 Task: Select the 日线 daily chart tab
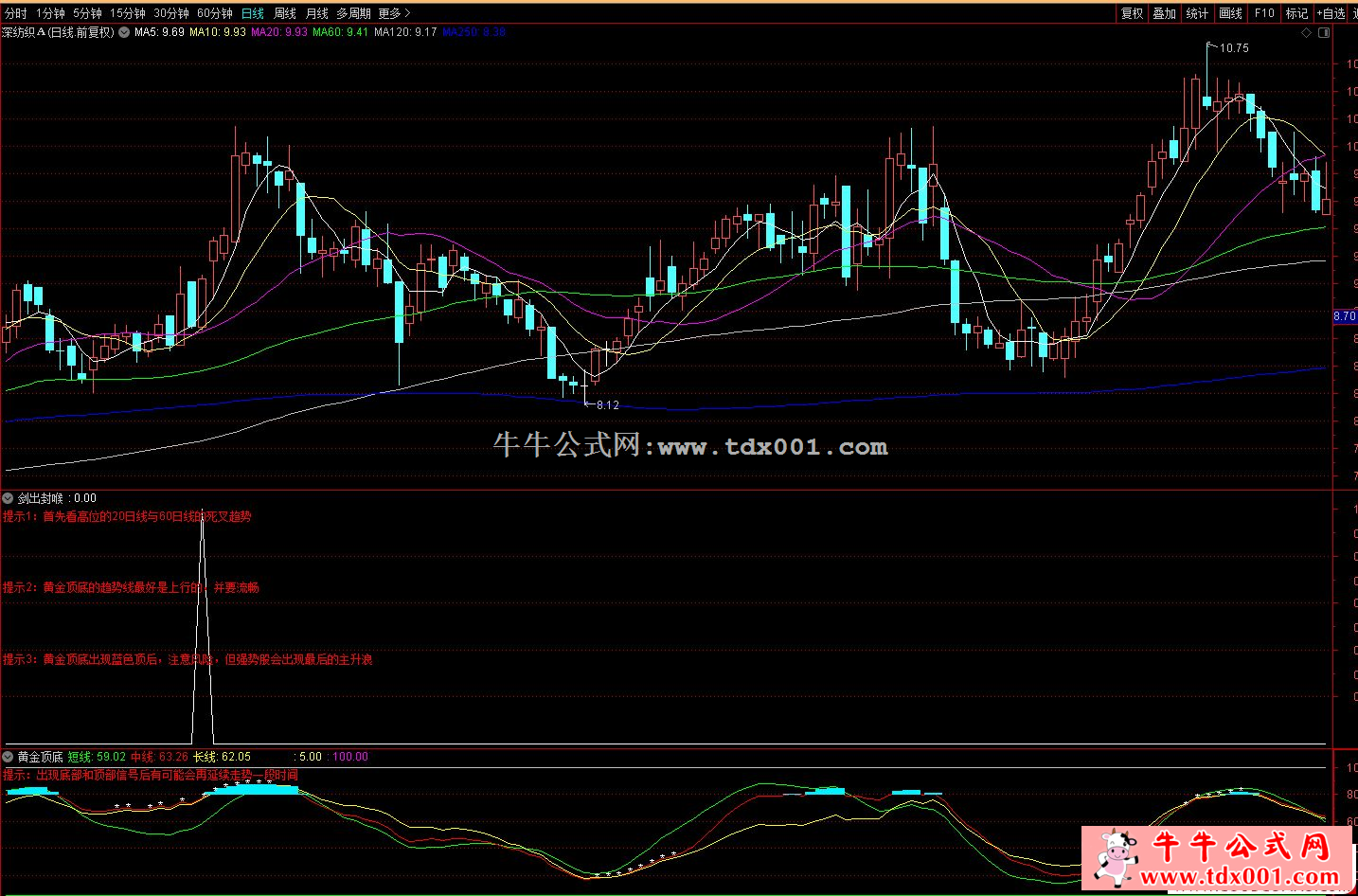click(x=253, y=13)
